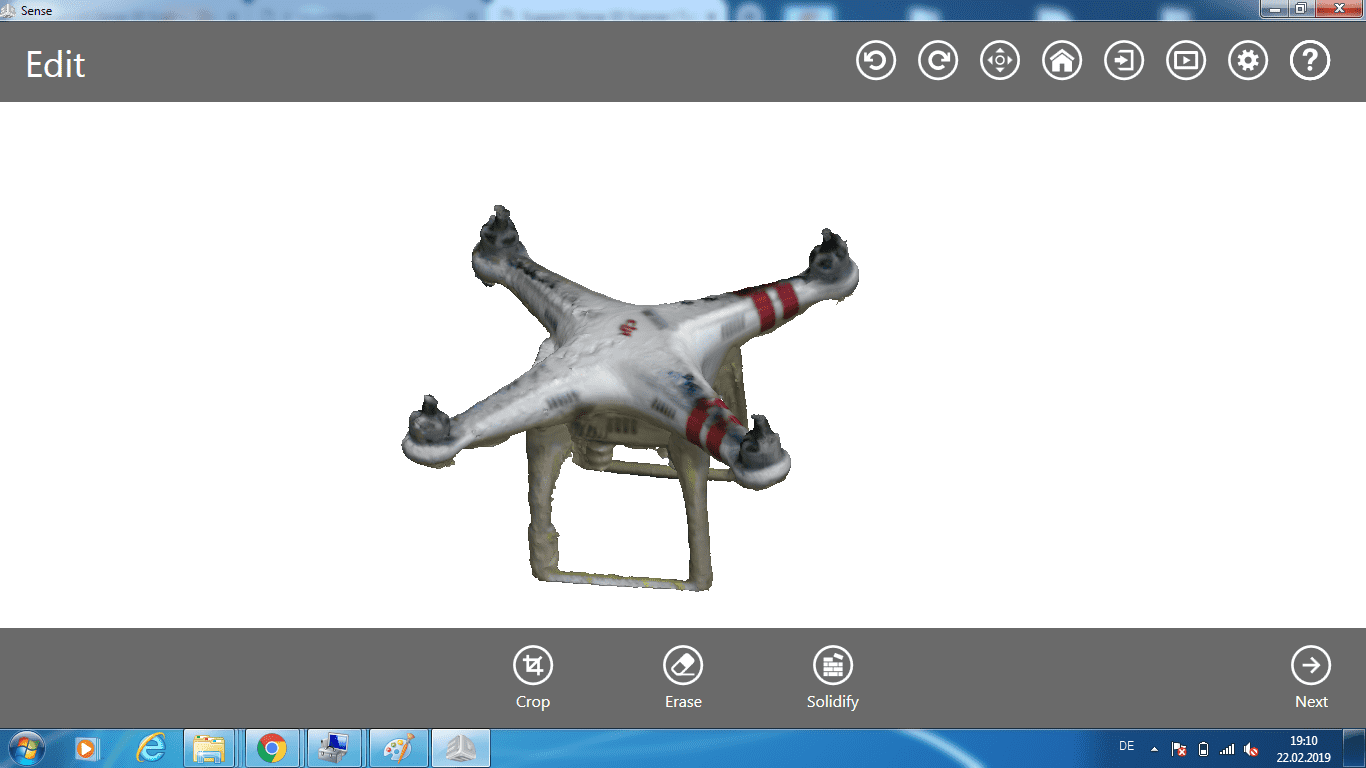Close the Sense window
This screenshot has height=768, width=1366.
click(1338, 8)
